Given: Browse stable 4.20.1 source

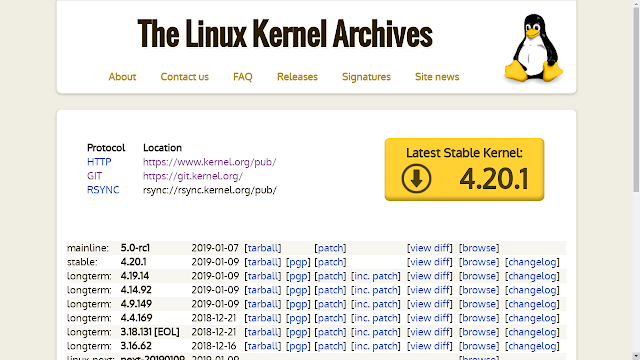Looking at the screenshot, I should click(479, 262).
